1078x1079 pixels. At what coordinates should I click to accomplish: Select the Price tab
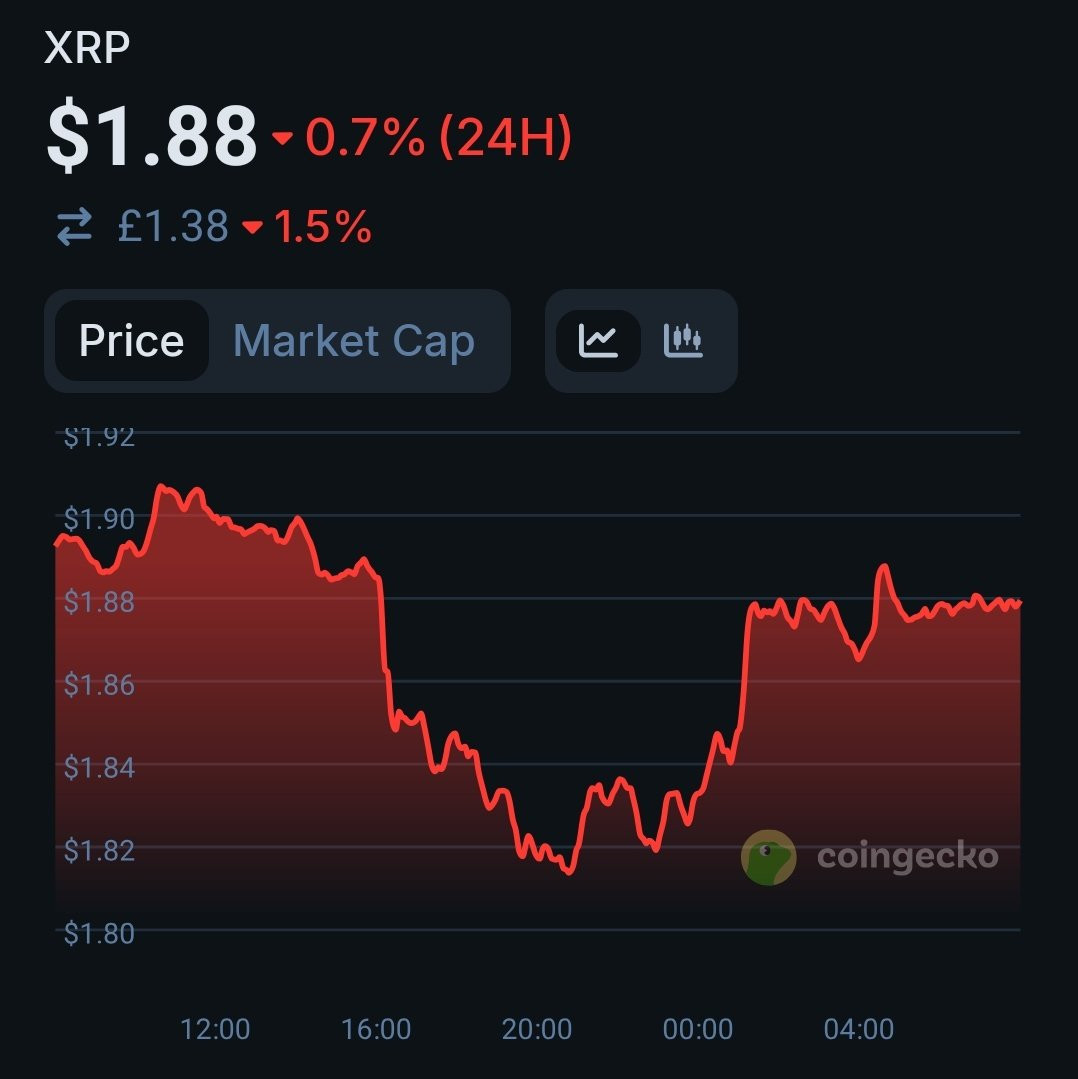click(131, 341)
